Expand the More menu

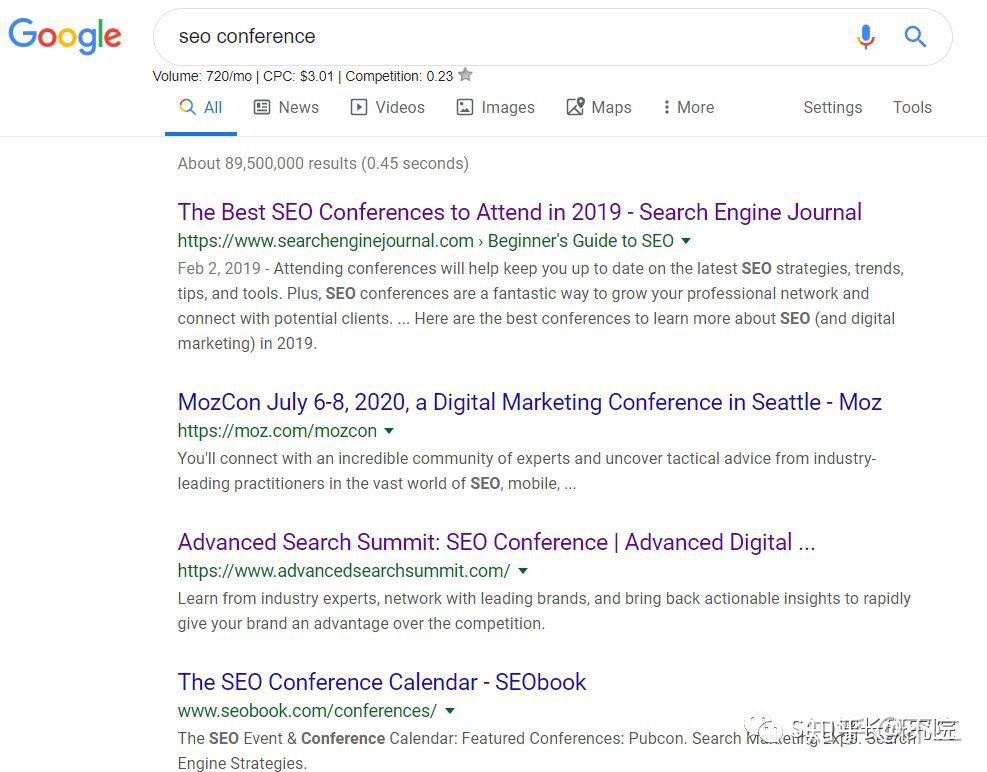coord(688,107)
